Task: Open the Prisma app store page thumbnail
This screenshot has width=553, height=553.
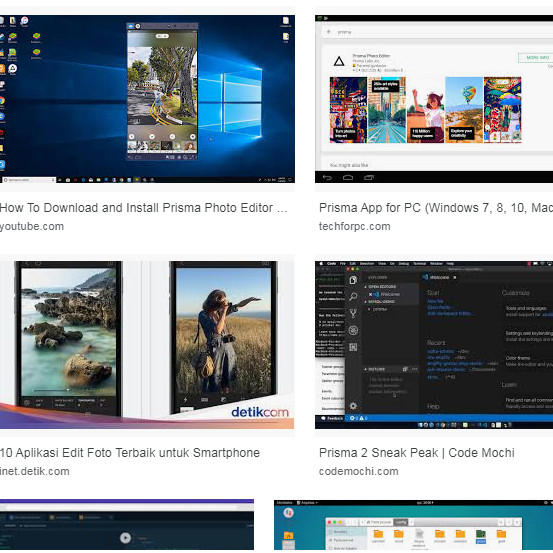Action: [x=434, y=99]
